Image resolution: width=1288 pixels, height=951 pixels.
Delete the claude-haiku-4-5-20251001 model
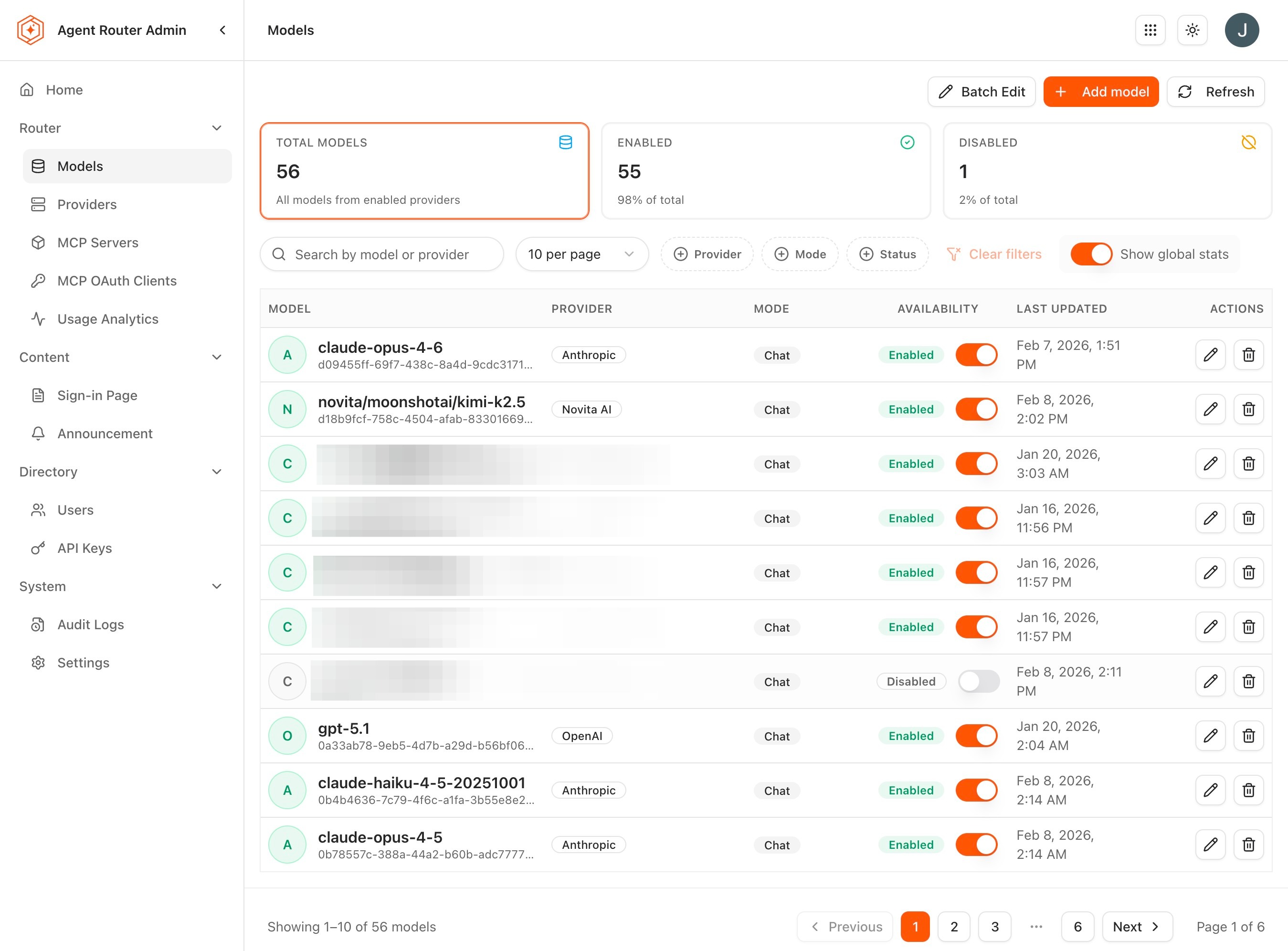point(1248,790)
